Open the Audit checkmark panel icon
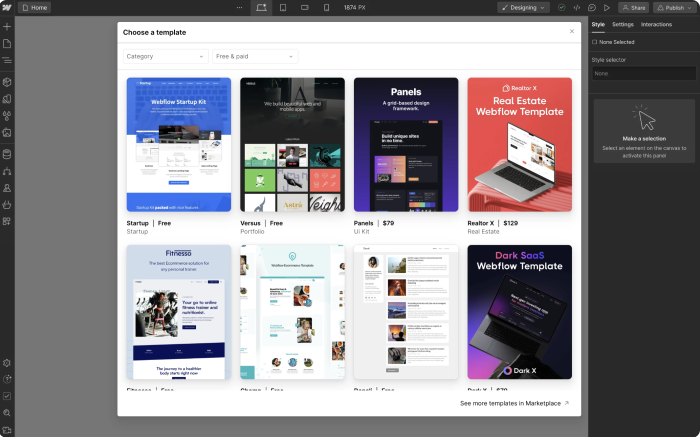The width and height of the screenshot is (700, 437). tap(7, 396)
